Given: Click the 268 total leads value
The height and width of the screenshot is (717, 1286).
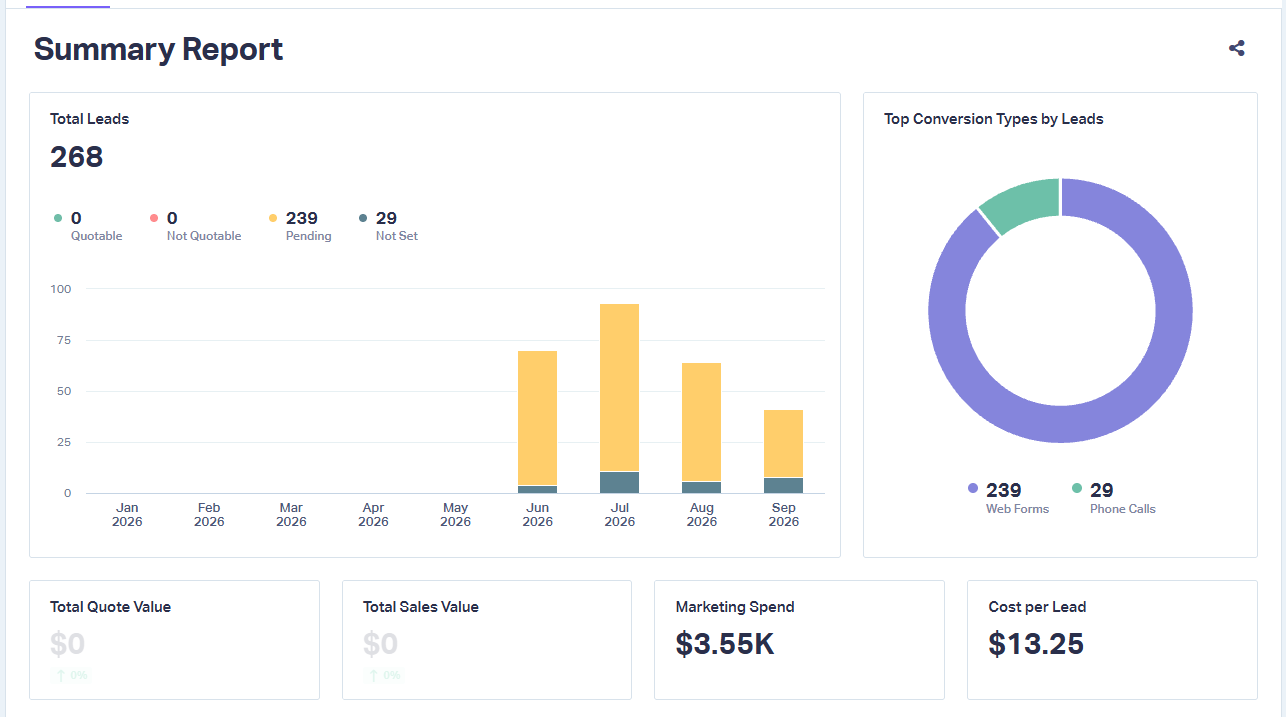Looking at the screenshot, I should click(77, 157).
